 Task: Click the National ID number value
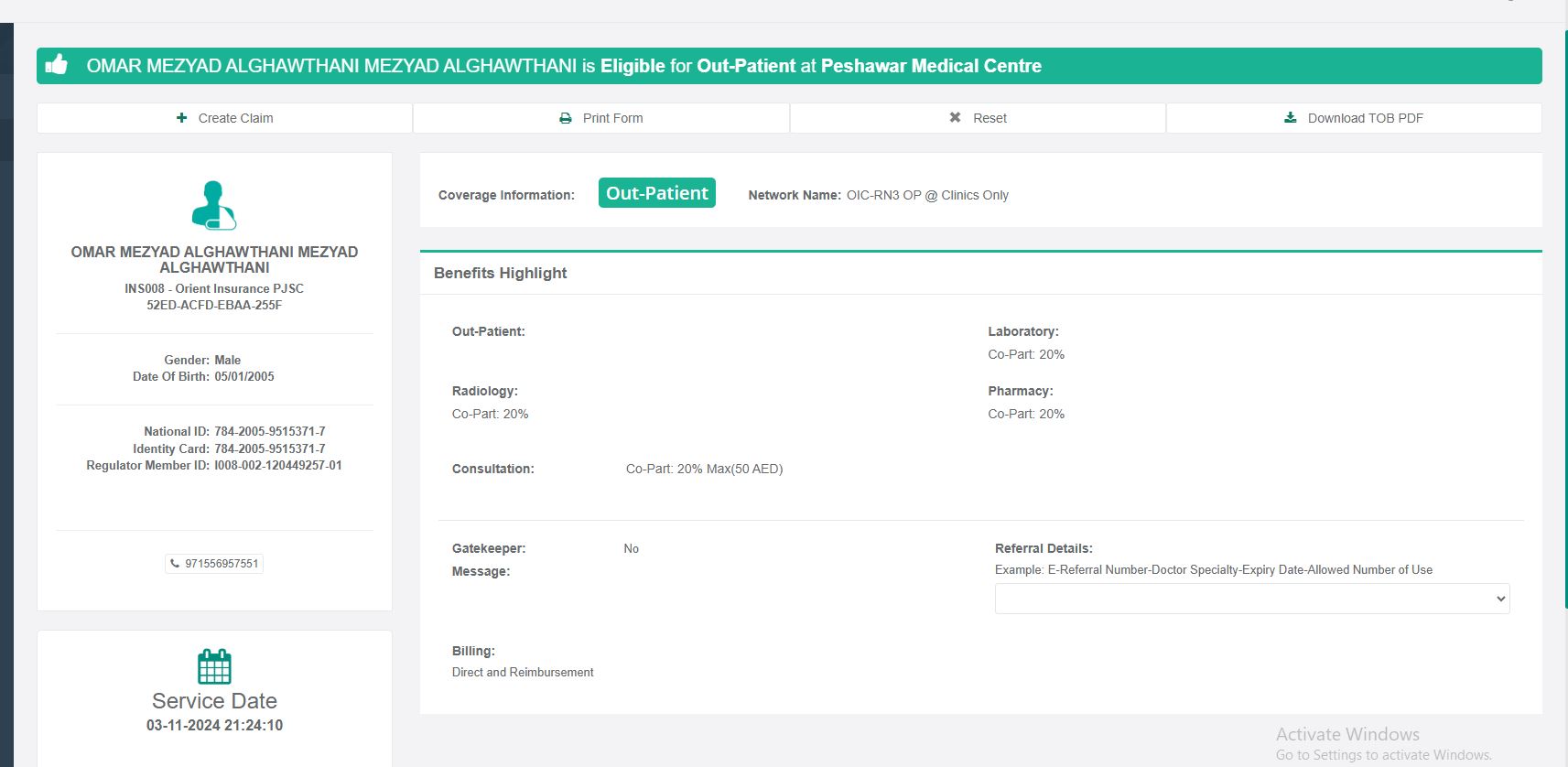[x=269, y=431]
